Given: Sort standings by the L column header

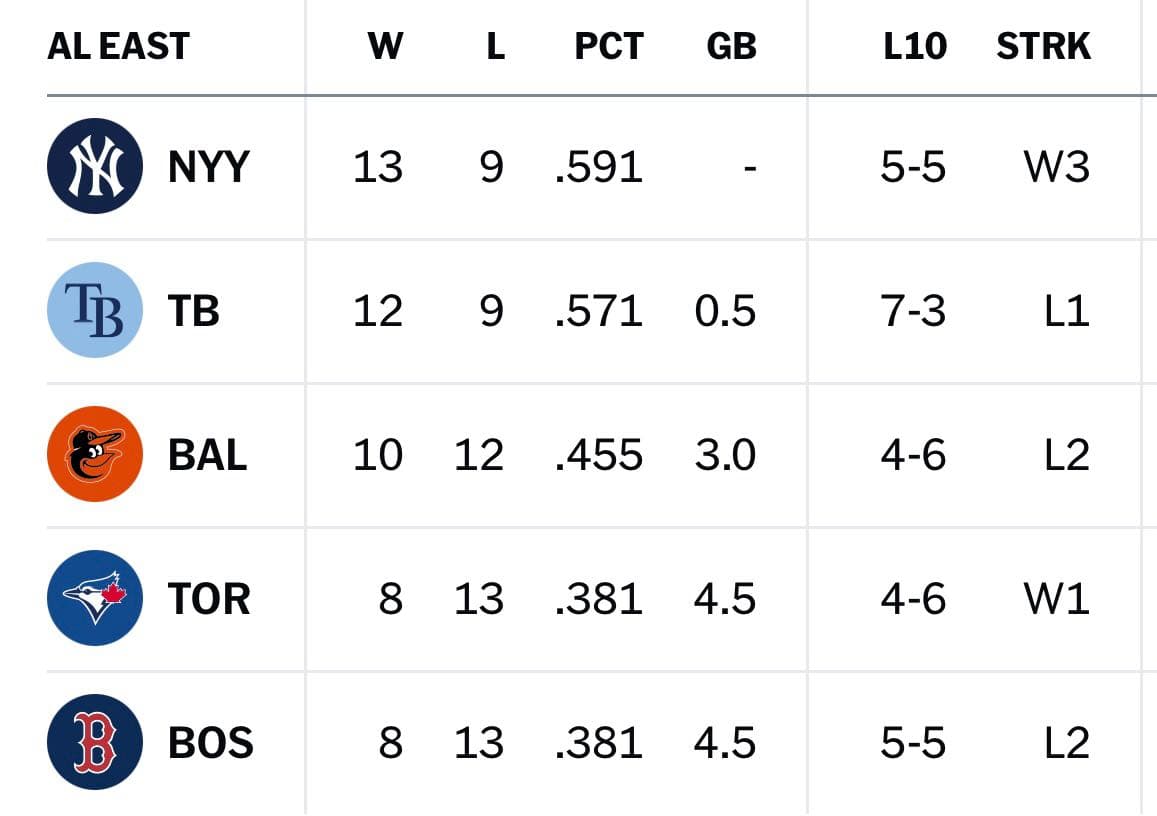Looking at the screenshot, I should tap(495, 46).
